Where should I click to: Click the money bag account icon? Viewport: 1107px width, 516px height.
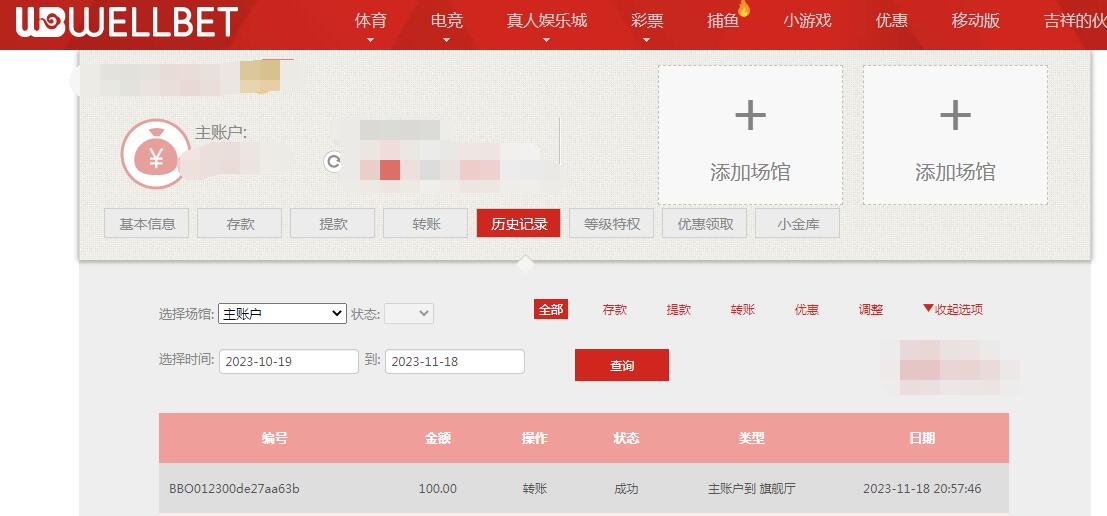pos(155,153)
